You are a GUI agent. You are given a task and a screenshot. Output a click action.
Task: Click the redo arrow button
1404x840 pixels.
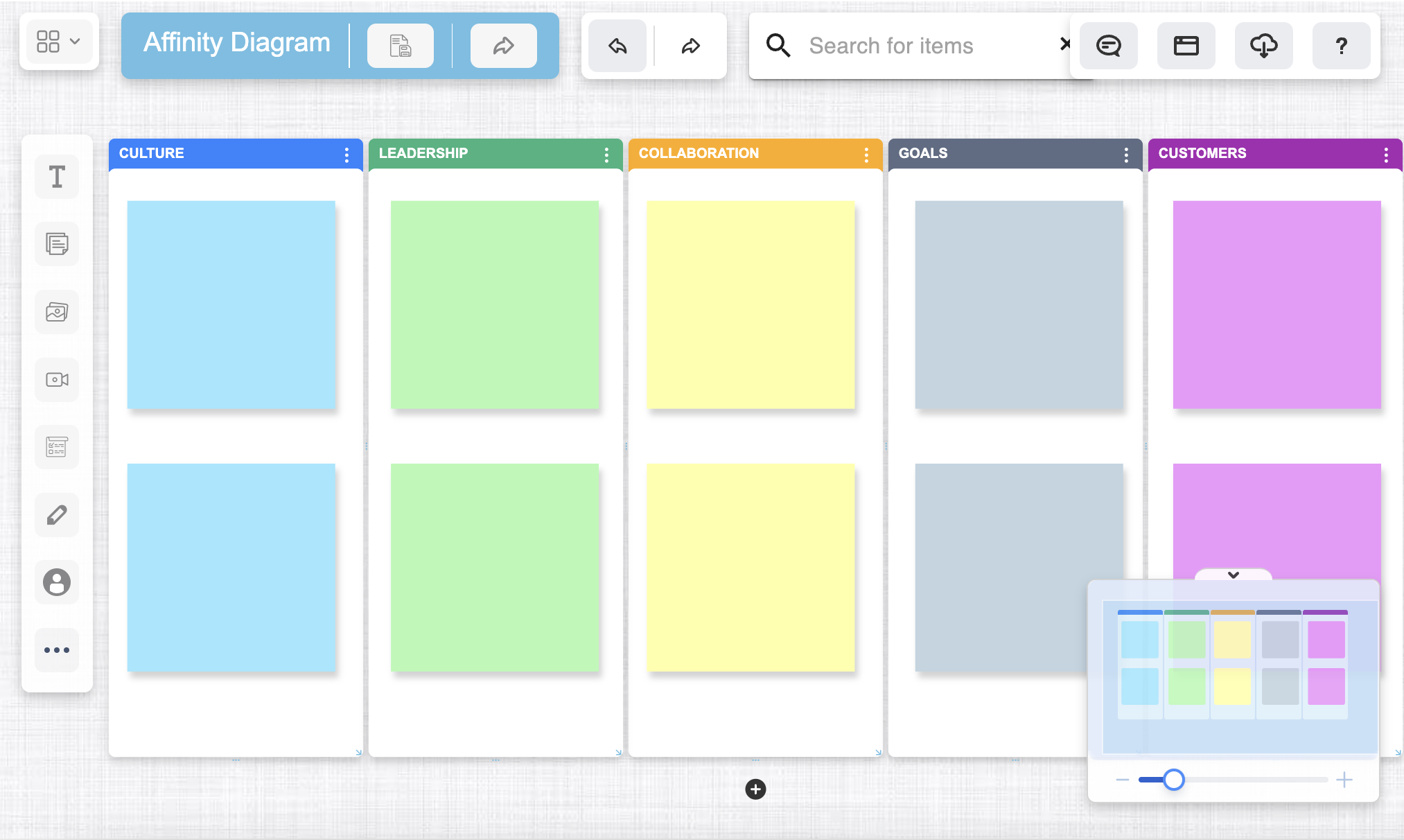point(690,46)
